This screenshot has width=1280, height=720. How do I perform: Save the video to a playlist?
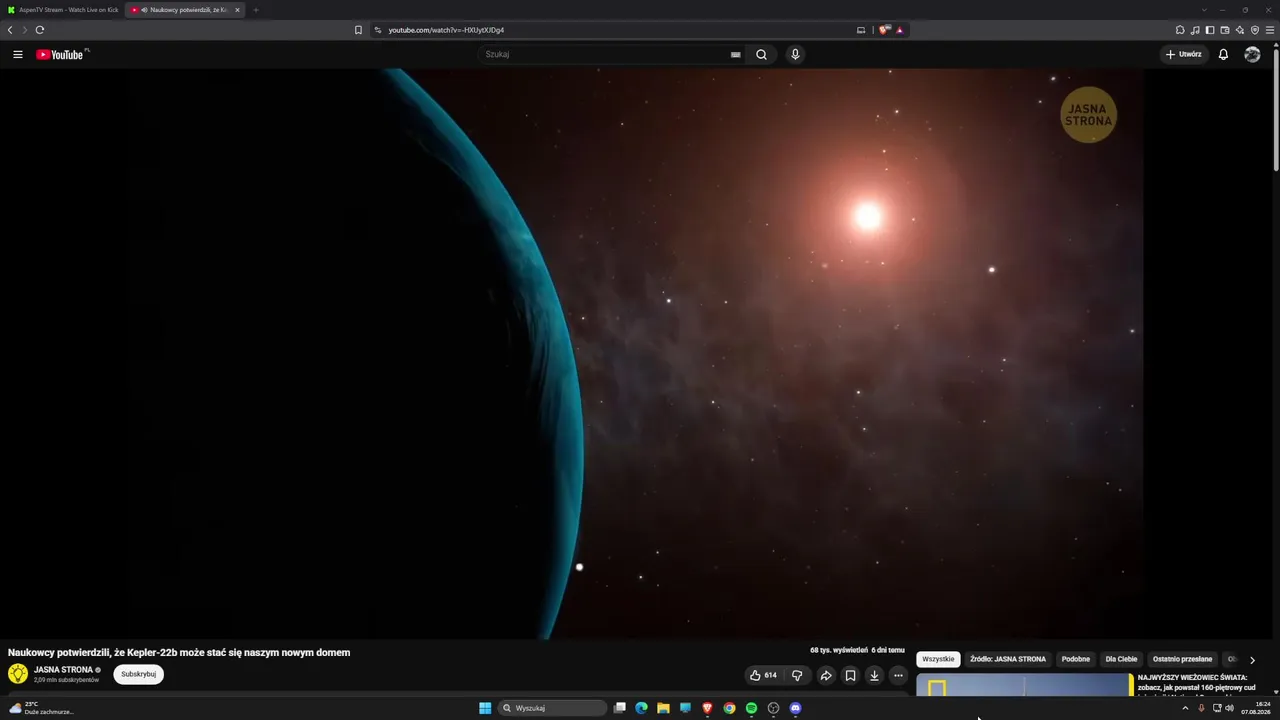[x=850, y=675]
